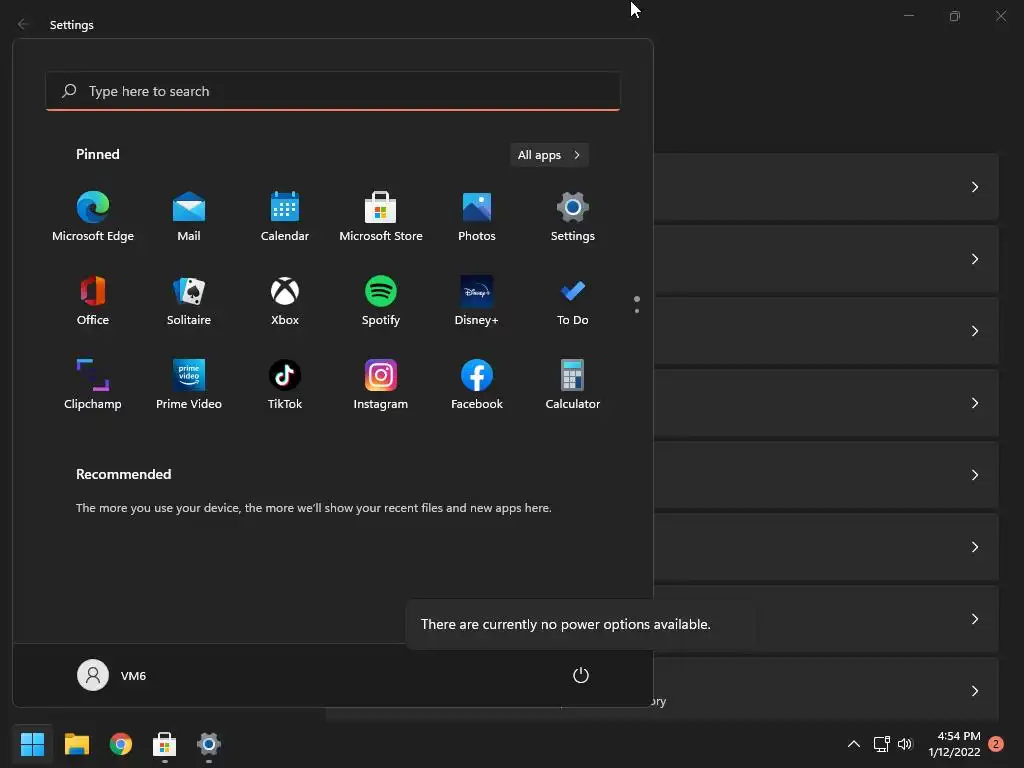Open the clock showing 4:54 PM

click(x=954, y=744)
